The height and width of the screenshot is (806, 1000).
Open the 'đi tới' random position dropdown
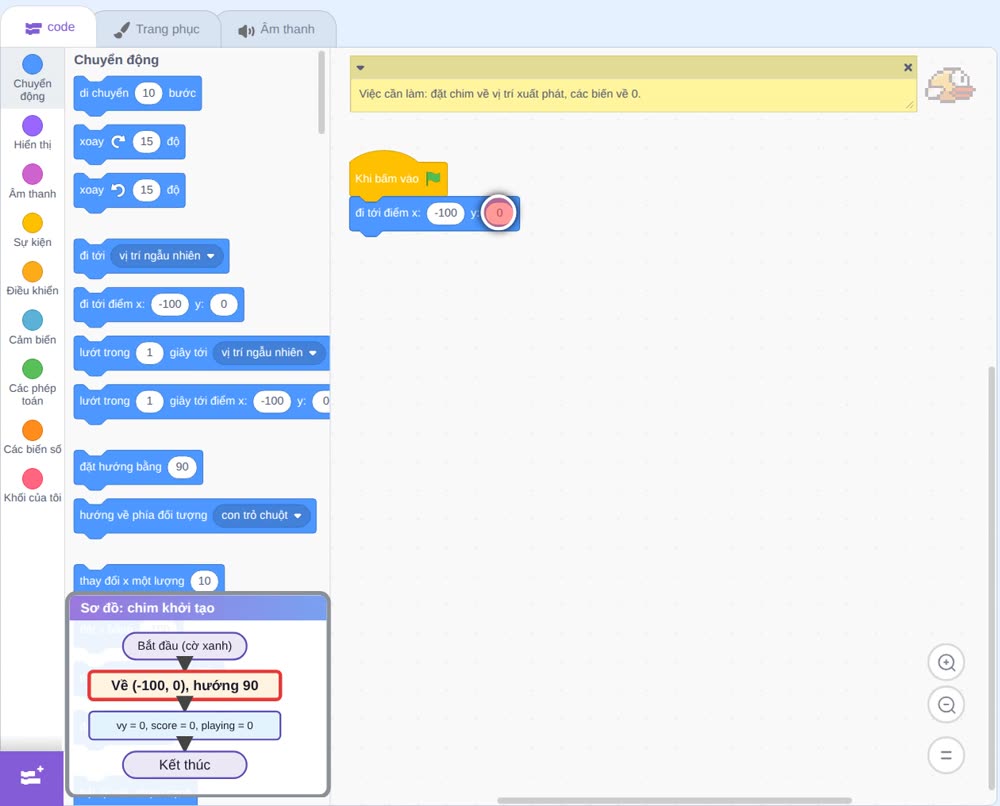tap(166, 256)
